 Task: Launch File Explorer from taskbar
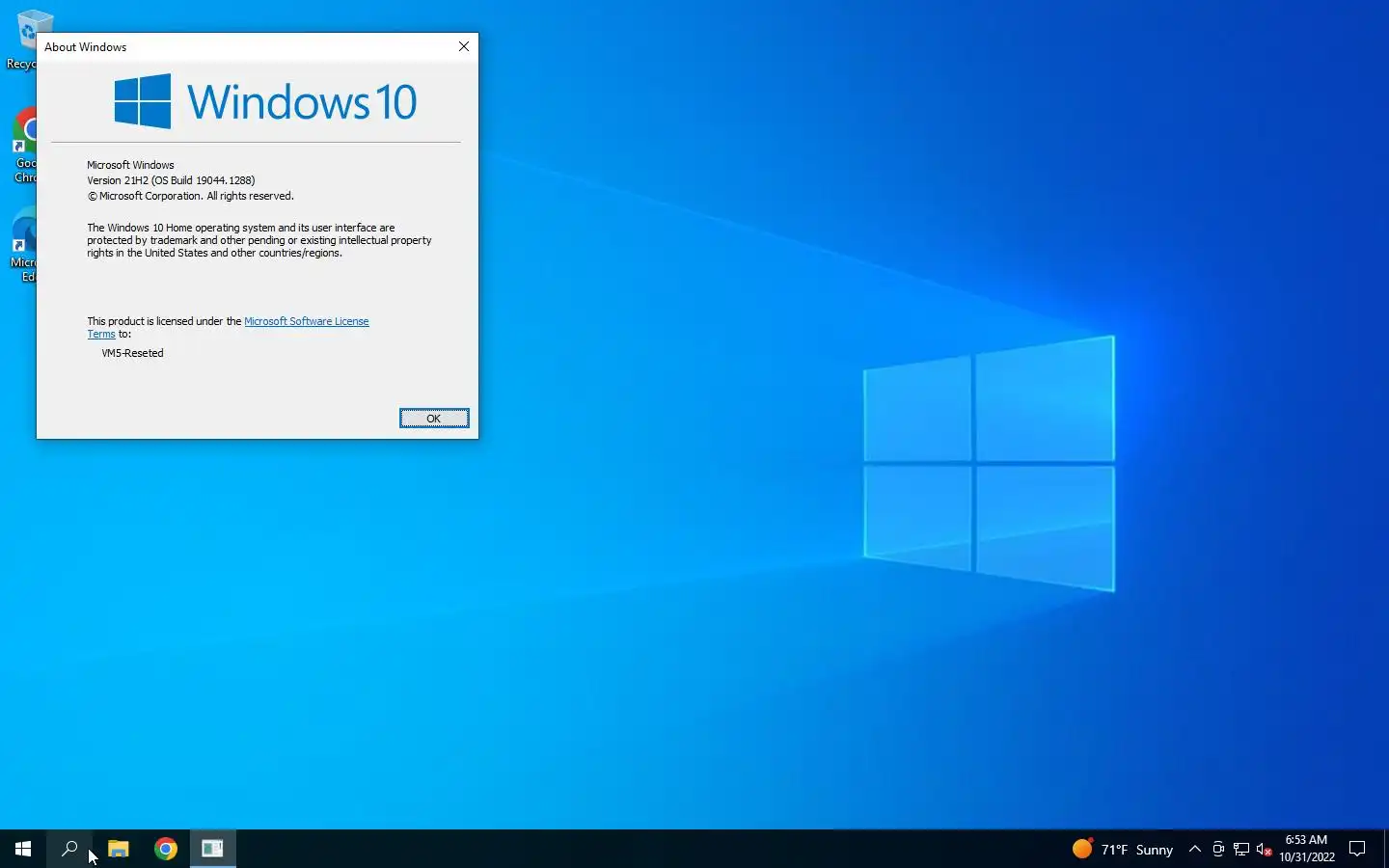pos(119,849)
